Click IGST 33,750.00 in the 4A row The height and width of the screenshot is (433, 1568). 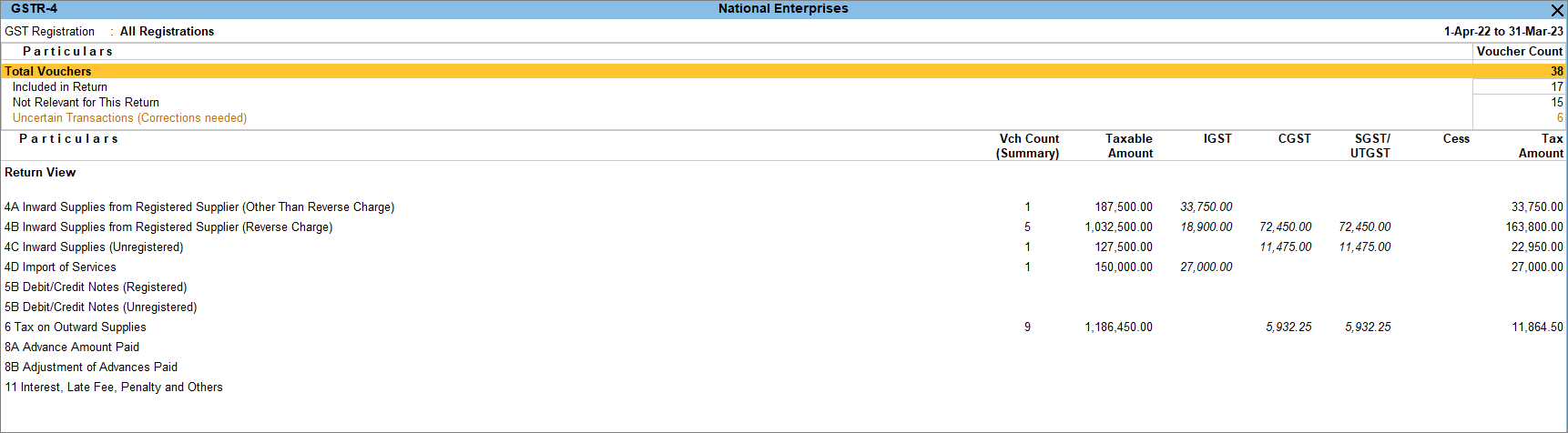(1207, 207)
